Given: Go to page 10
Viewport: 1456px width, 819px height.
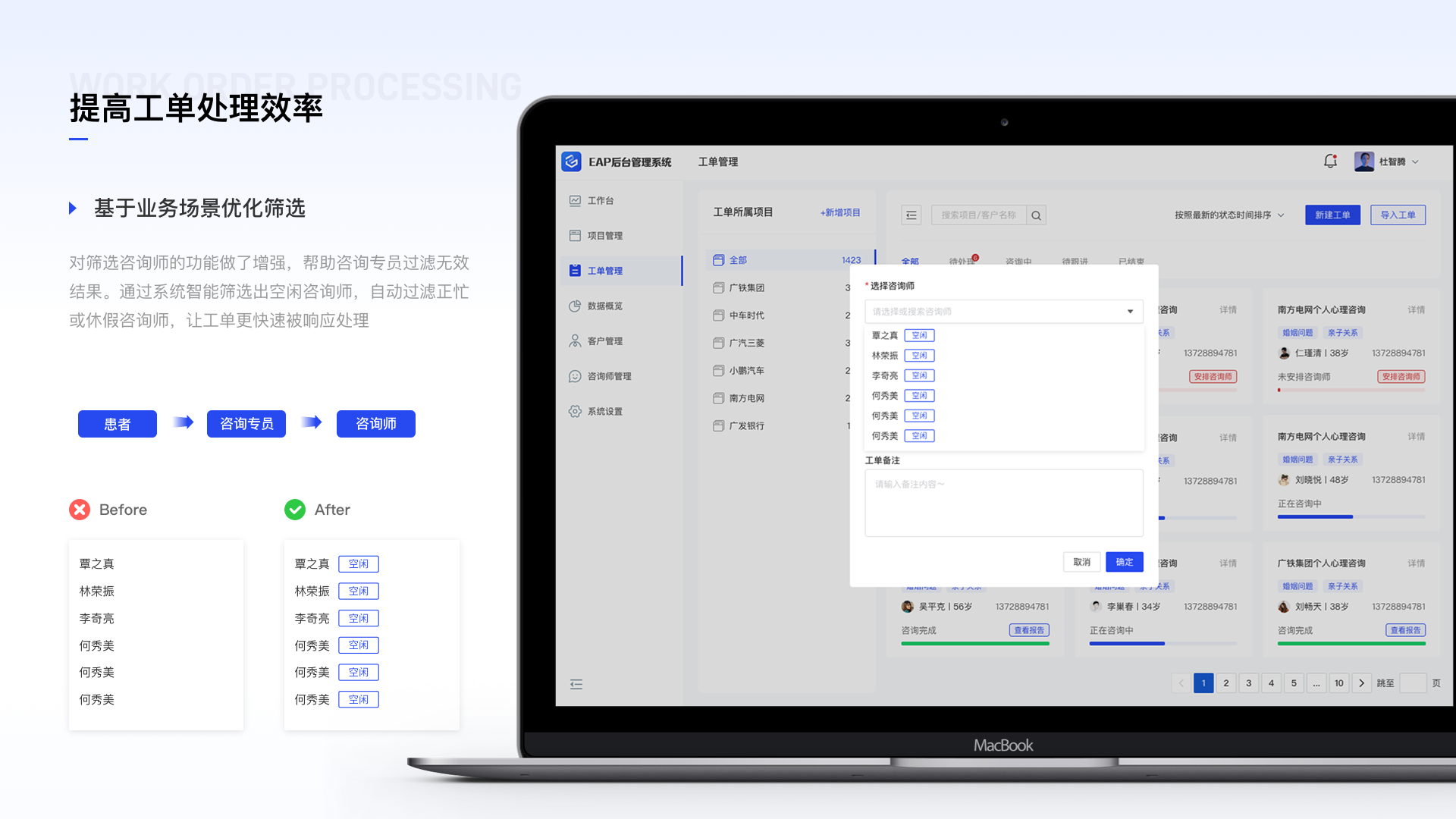Looking at the screenshot, I should [x=1339, y=683].
